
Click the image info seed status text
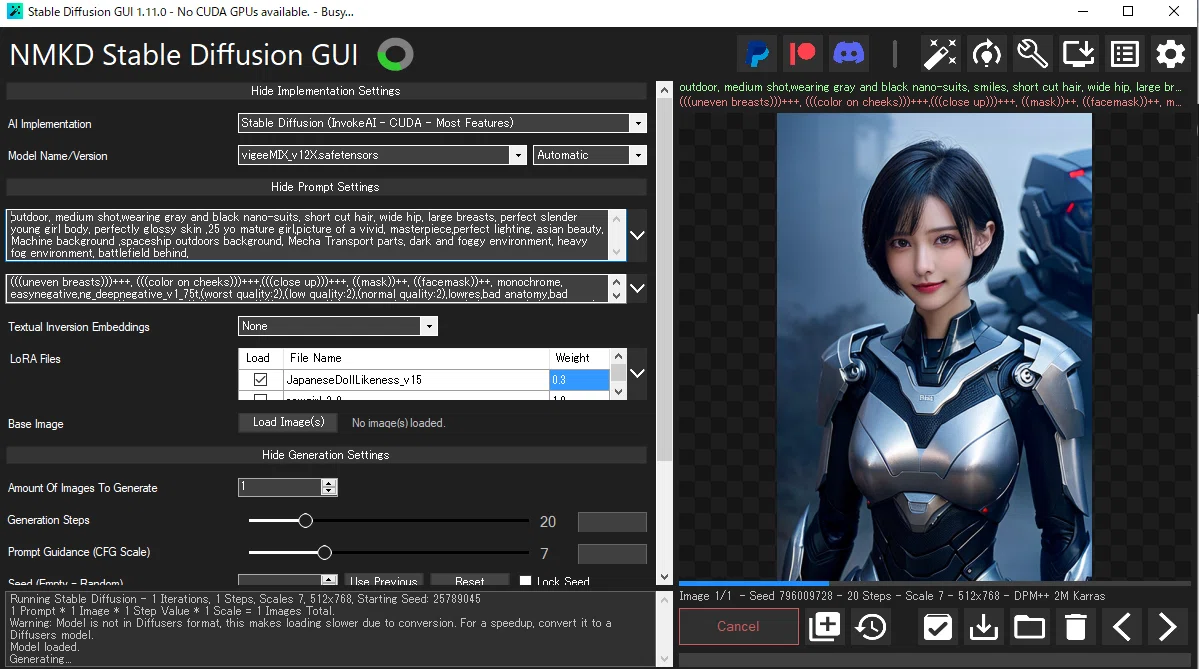[892, 596]
